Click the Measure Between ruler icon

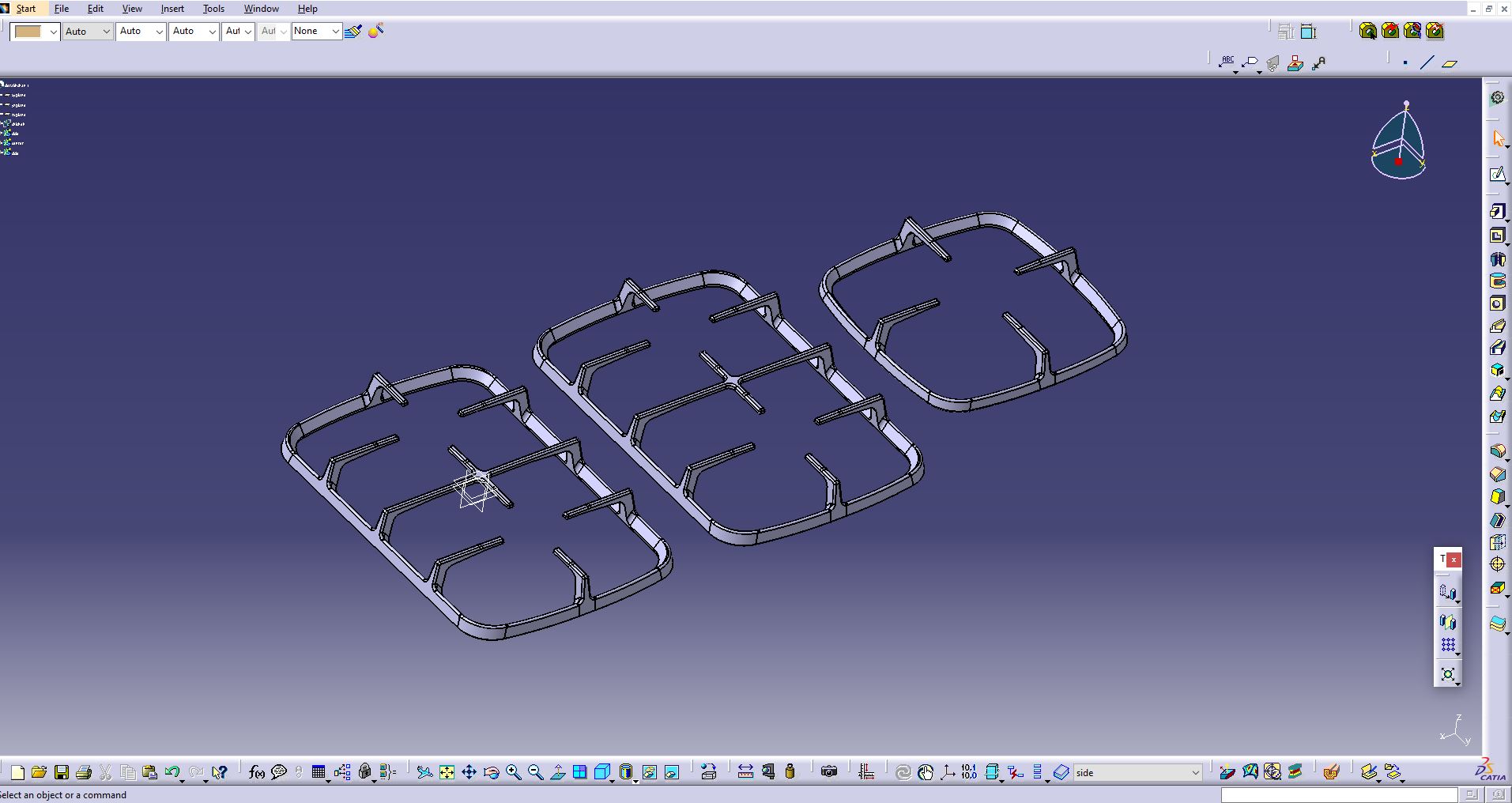click(745, 772)
